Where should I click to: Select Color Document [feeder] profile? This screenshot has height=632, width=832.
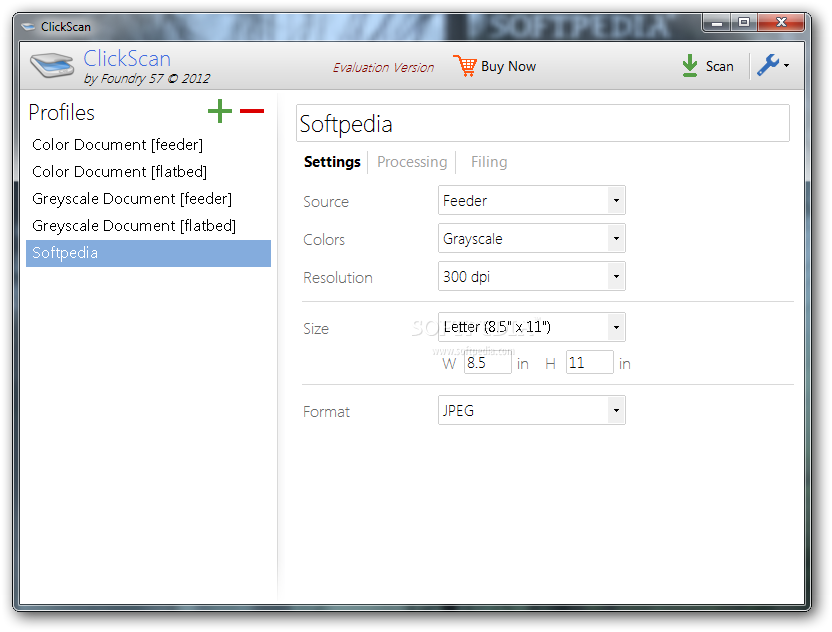[x=149, y=145]
